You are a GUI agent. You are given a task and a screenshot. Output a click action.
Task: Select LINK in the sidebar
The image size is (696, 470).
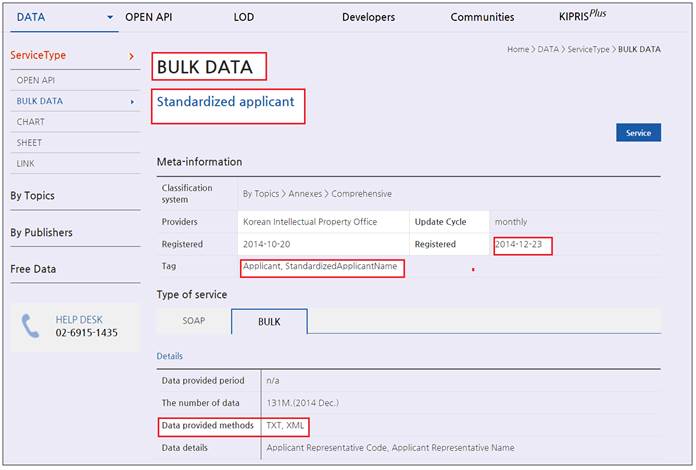pos(25,163)
